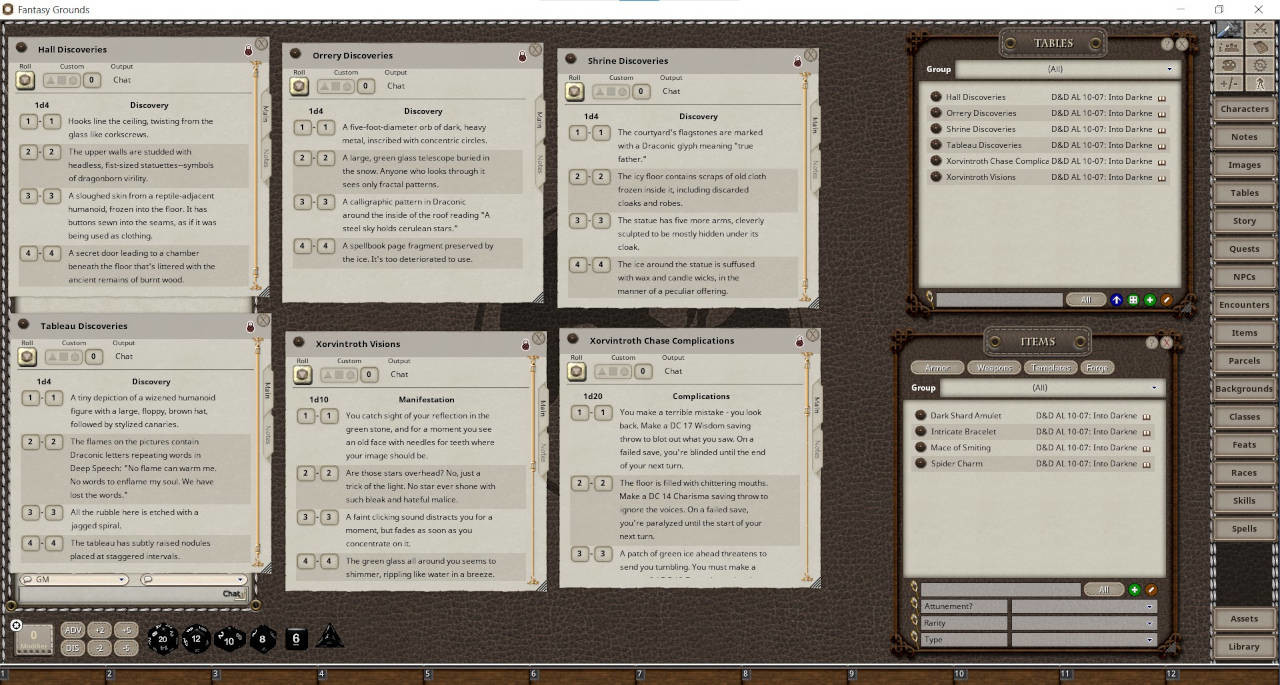Open the book icon beside Hall Discoveries entry
The height and width of the screenshot is (685, 1280).
(1162, 97)
